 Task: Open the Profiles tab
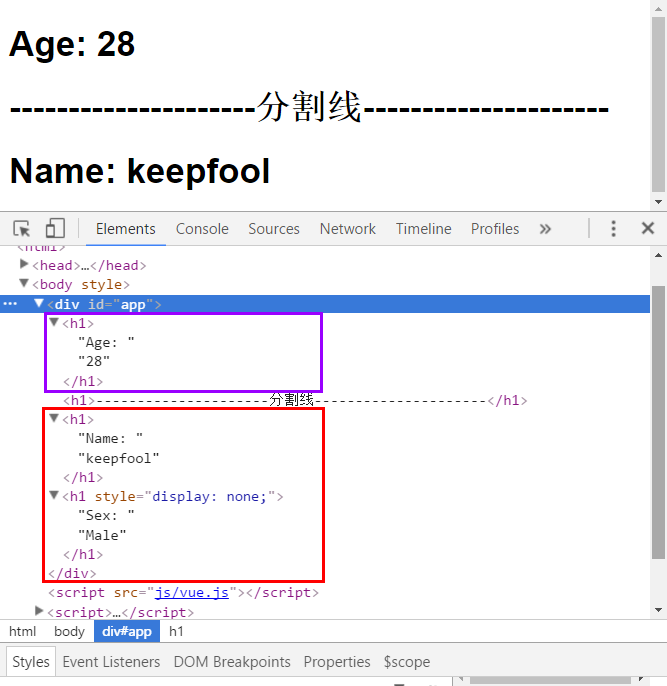point(495,229)
